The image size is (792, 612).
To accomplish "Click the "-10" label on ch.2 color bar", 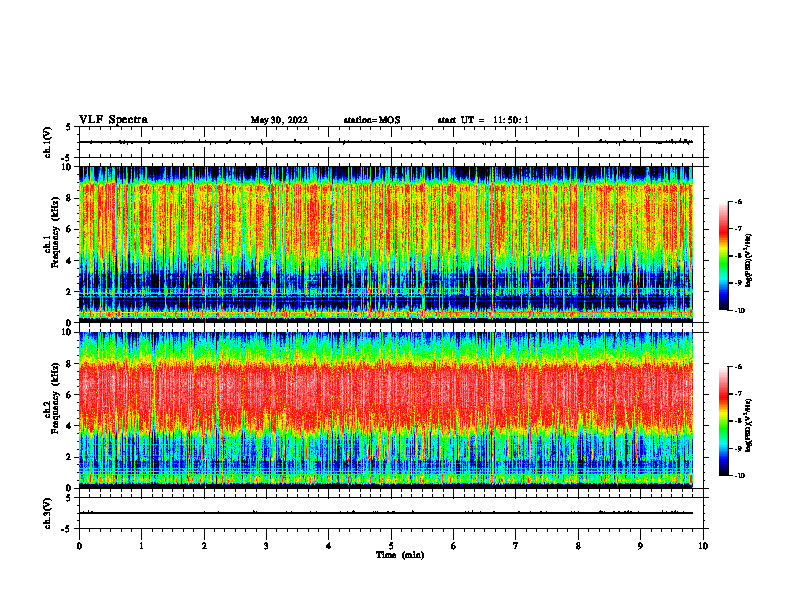I will (739, 475).
